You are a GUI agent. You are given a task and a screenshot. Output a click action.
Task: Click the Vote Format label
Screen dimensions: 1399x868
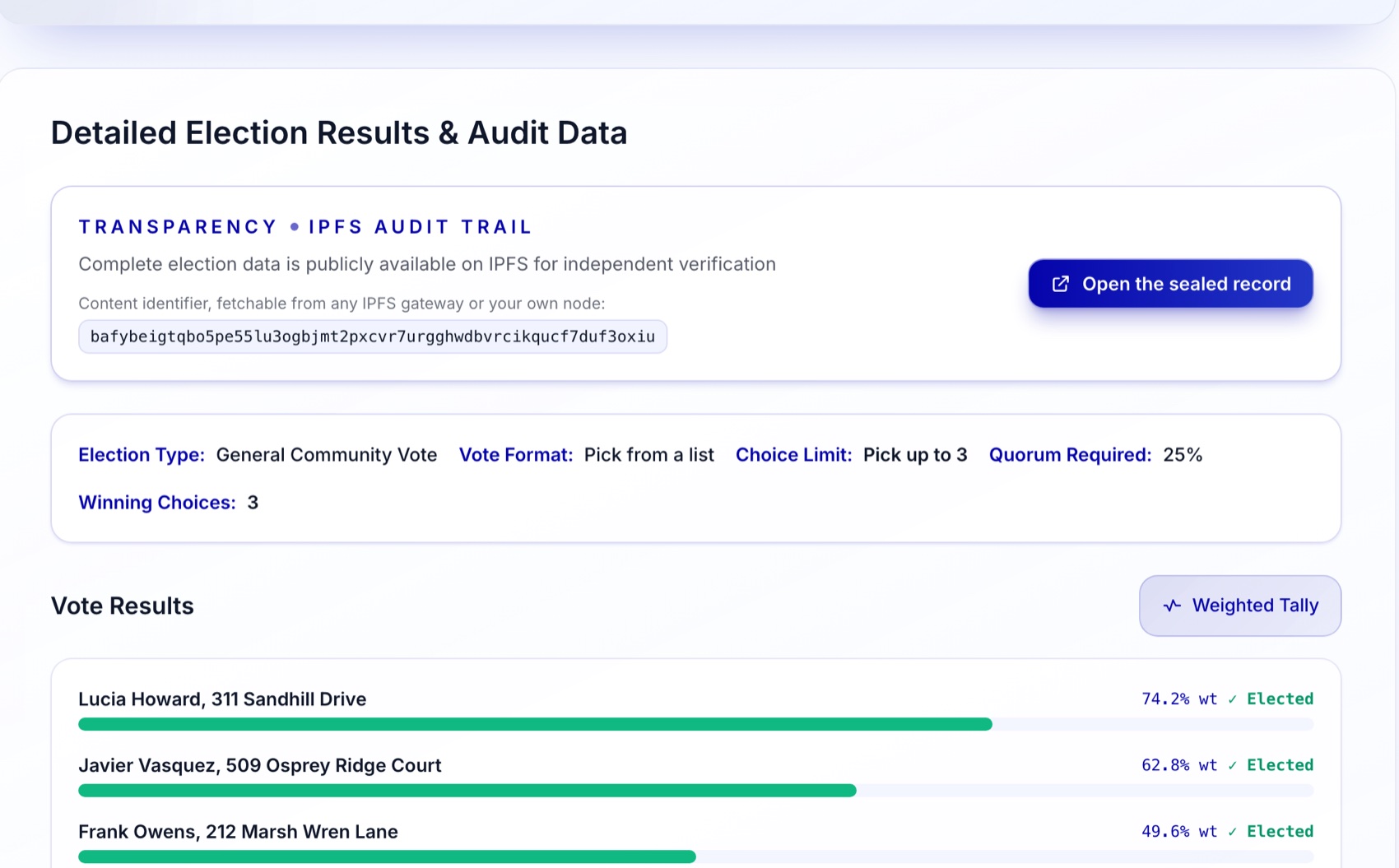[x=516, y=455]
